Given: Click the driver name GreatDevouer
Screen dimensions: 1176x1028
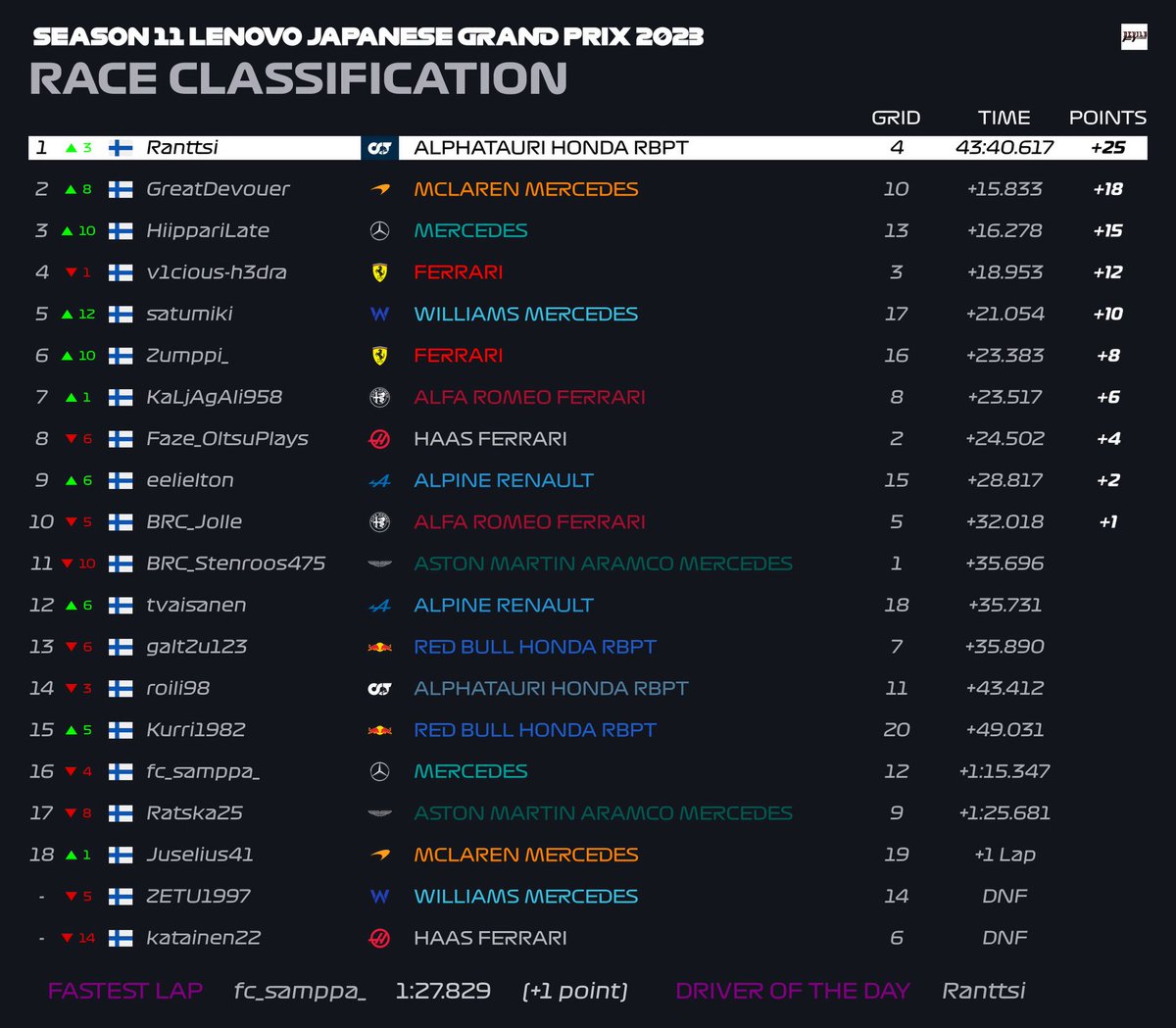Looking at the screenshot, I should tap(218, 189).
